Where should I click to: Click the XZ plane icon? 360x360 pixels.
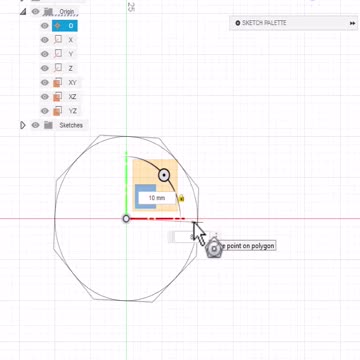click(58, 97)
